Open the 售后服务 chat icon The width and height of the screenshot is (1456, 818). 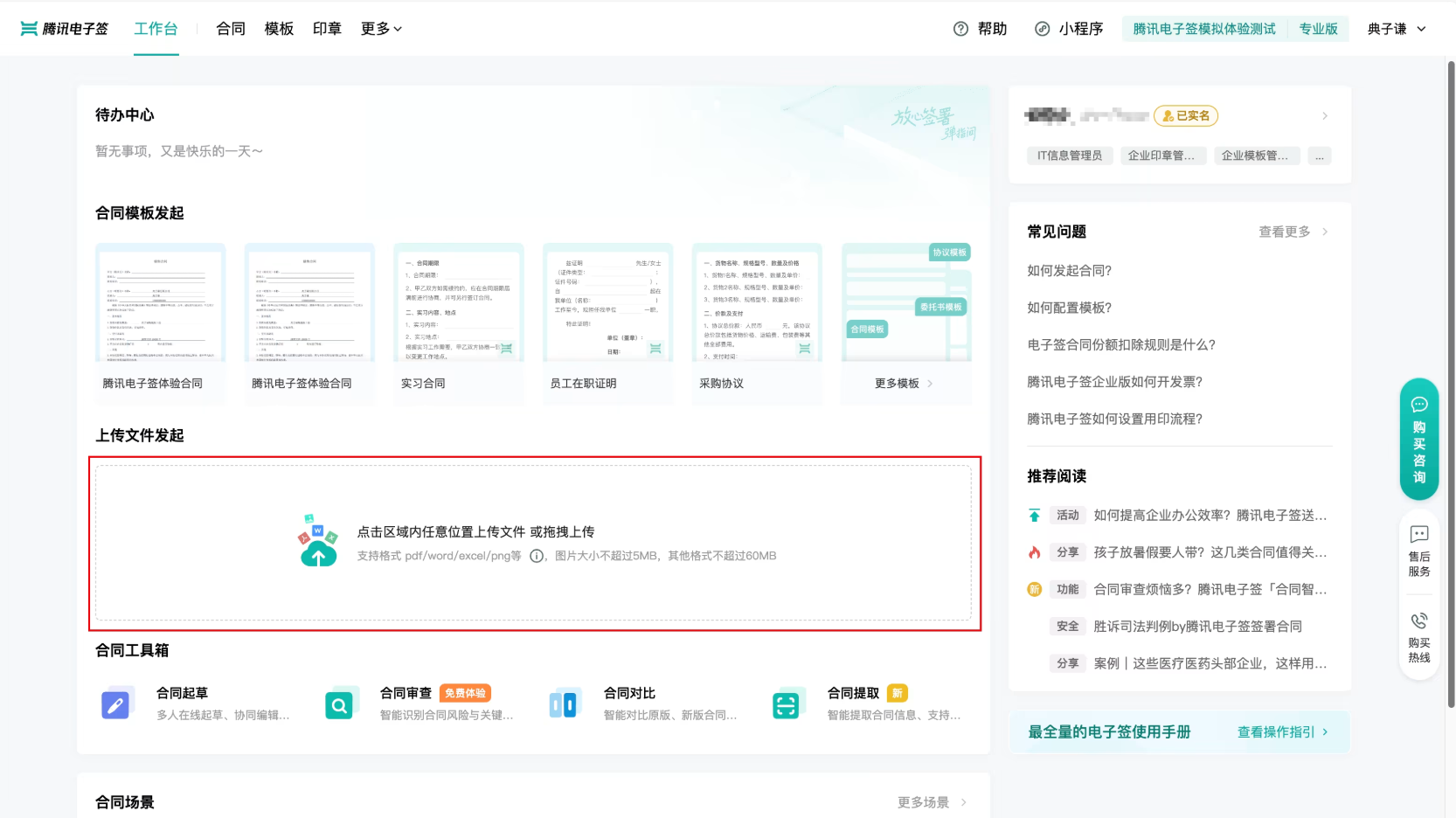click(1419, 534)
